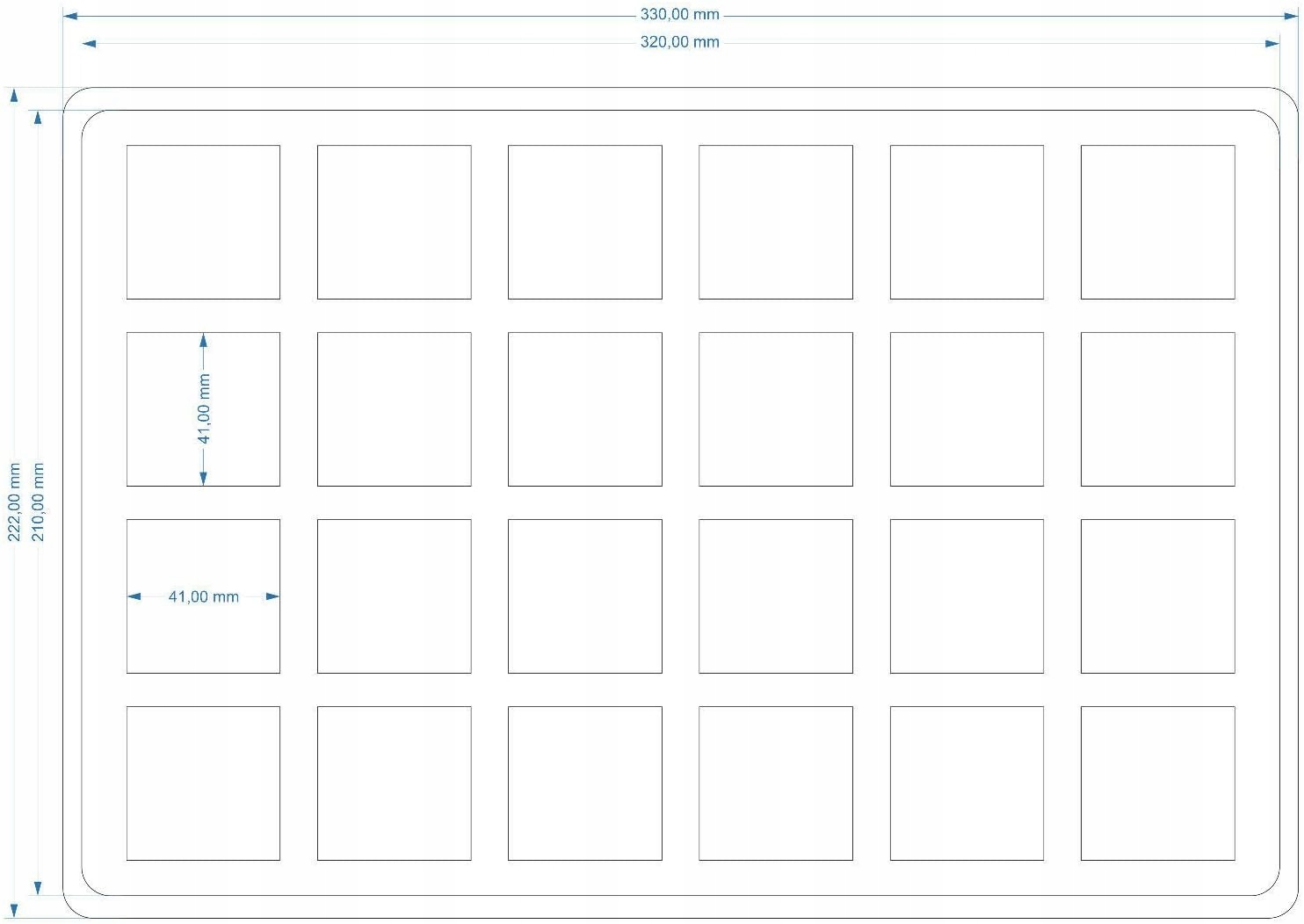This screenshot has height=924, width=1304.
Task: Select the 330,00 mm width dimension label
Action: pyautogui.click(x=679, y=15)
